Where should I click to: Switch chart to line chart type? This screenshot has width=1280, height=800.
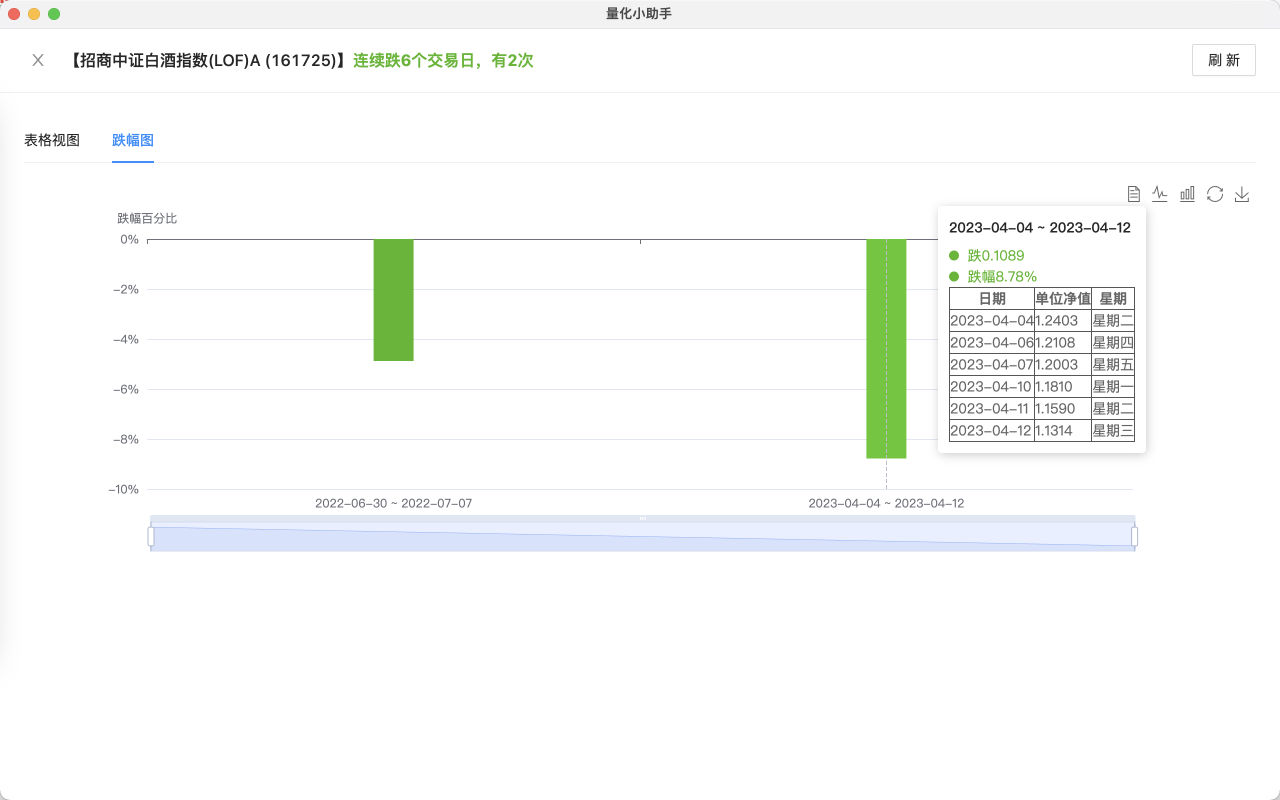[1160, 194]
